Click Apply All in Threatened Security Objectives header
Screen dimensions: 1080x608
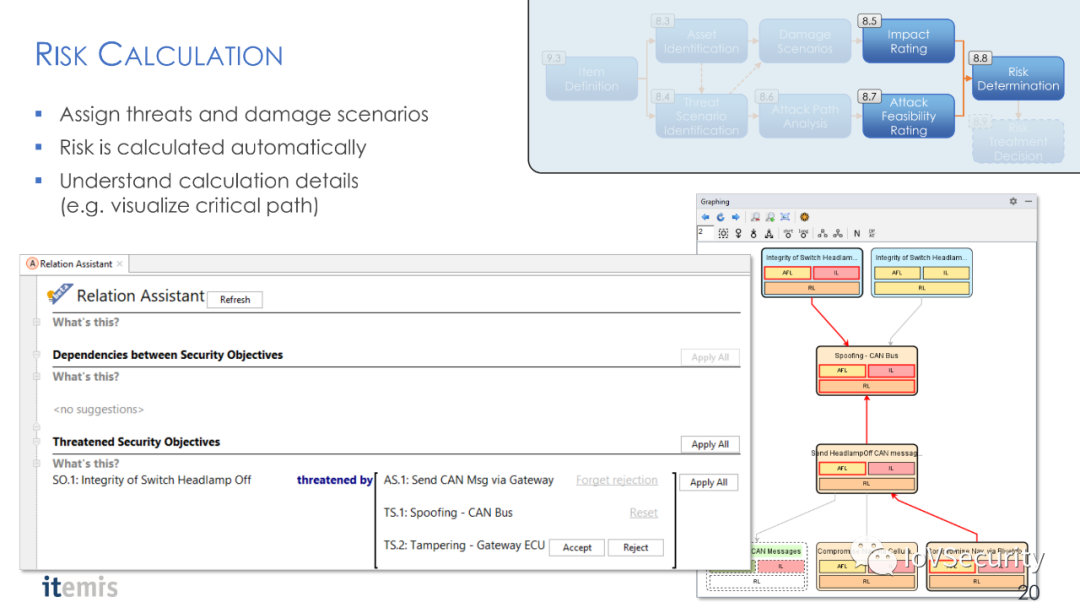[x=710, y=444]
